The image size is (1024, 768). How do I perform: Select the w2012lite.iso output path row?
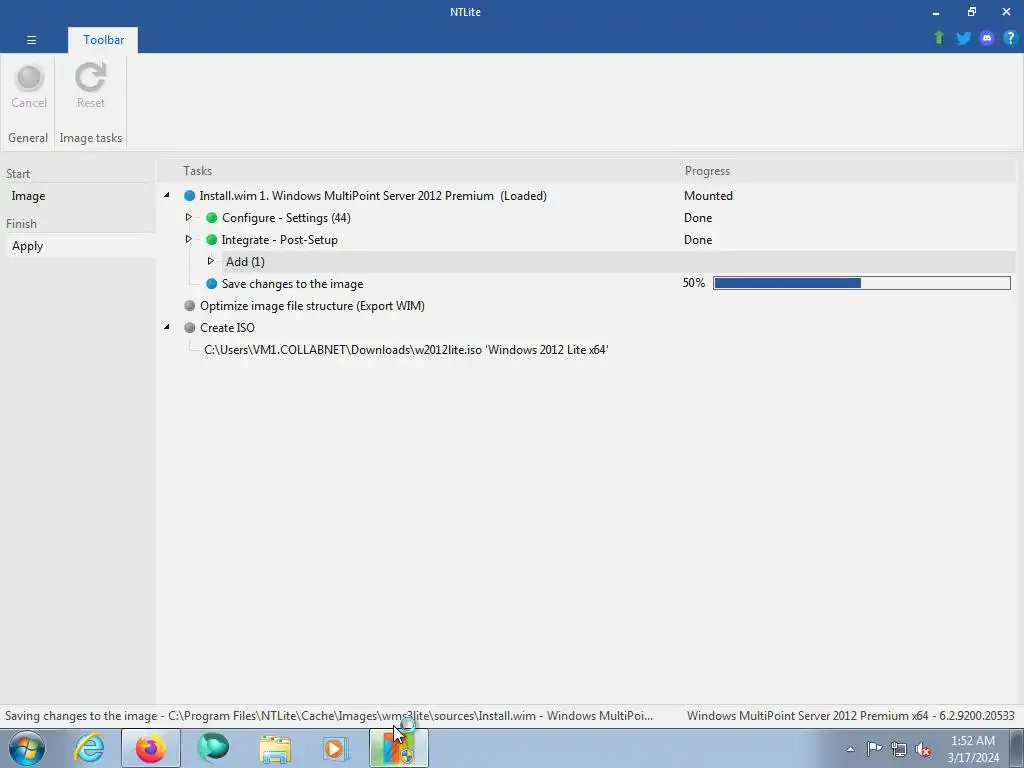click(406, 349)
